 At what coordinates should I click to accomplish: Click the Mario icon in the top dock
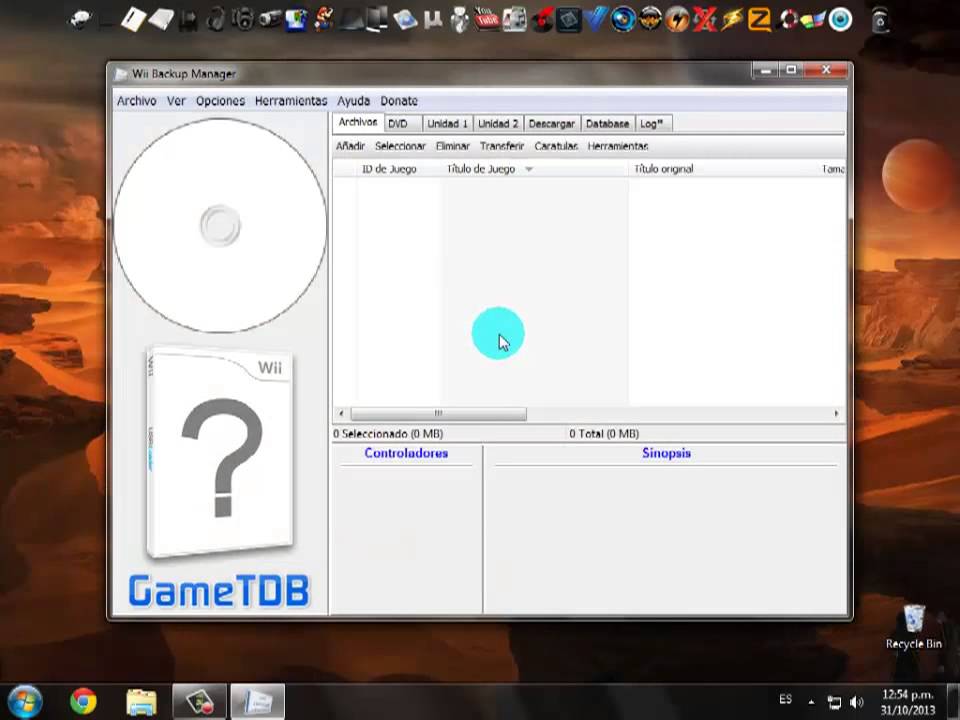(323, 18)
